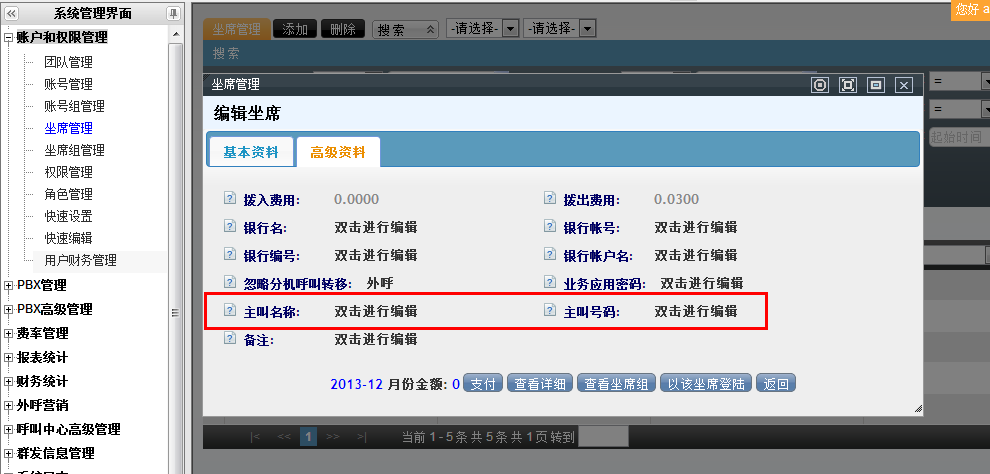The height and width of the screenshot is (474, 990).
Task: Select the 高级资料 tab
Action: click(338, 152)
